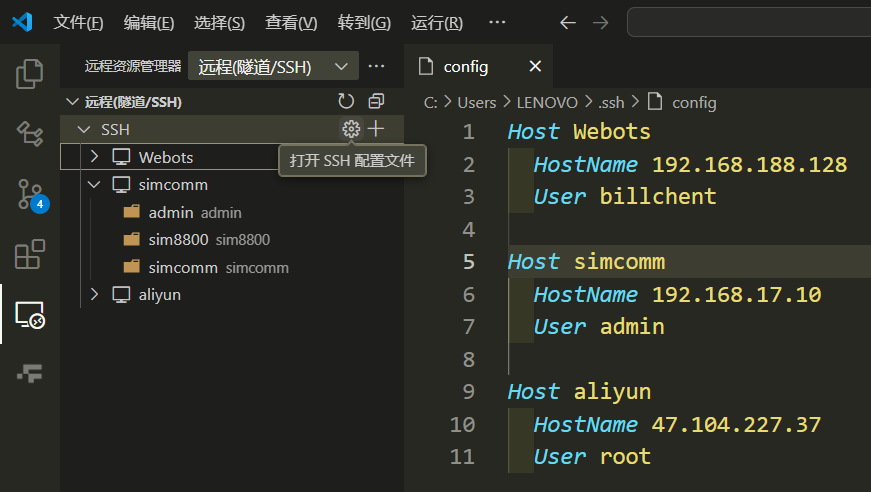Show more menu items via ellipsis
Viewport: 871px width, 492px height.
tap(497, 23)
